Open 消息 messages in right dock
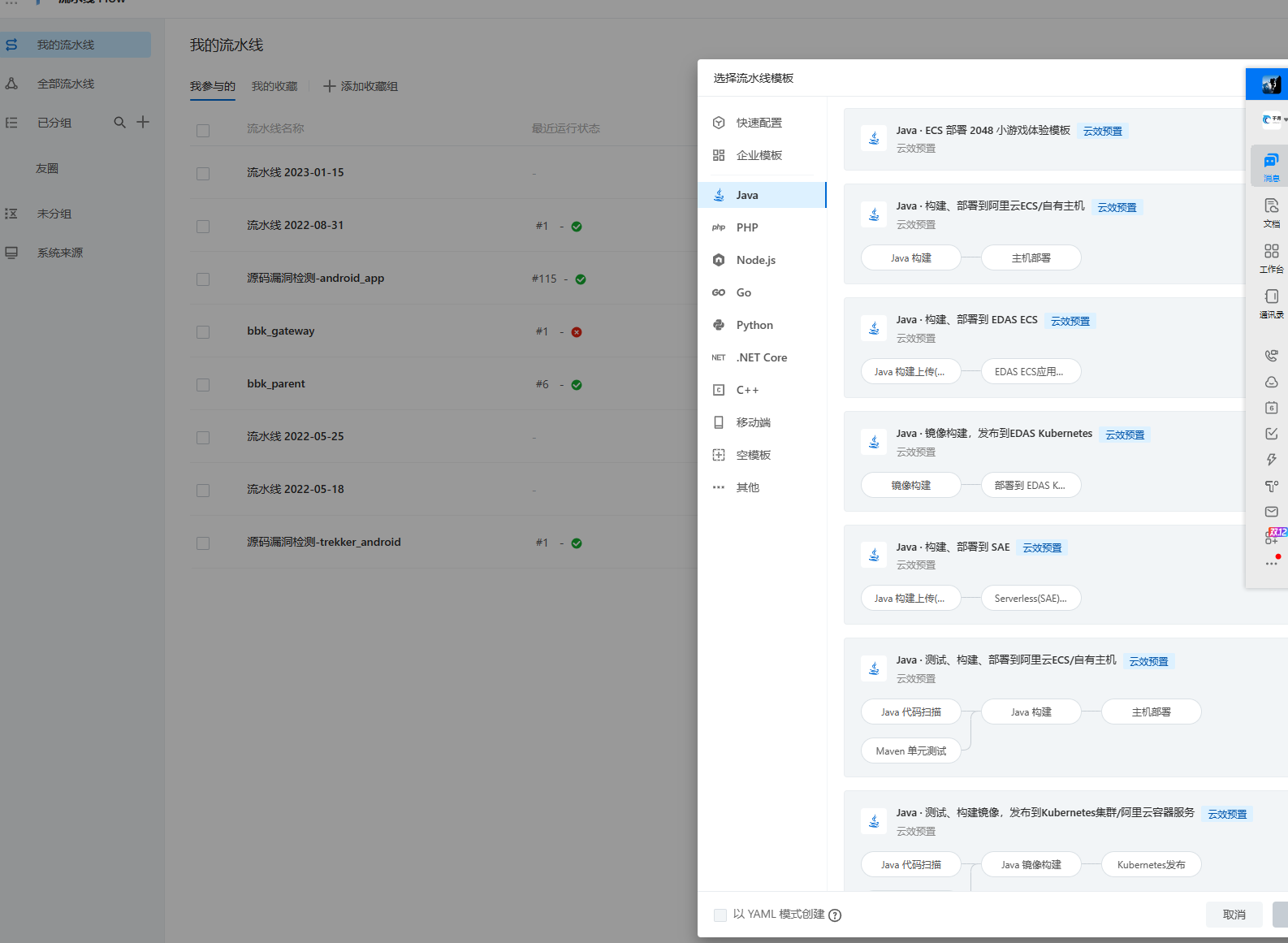The image size is (1288, 943). coord(1271,167)
